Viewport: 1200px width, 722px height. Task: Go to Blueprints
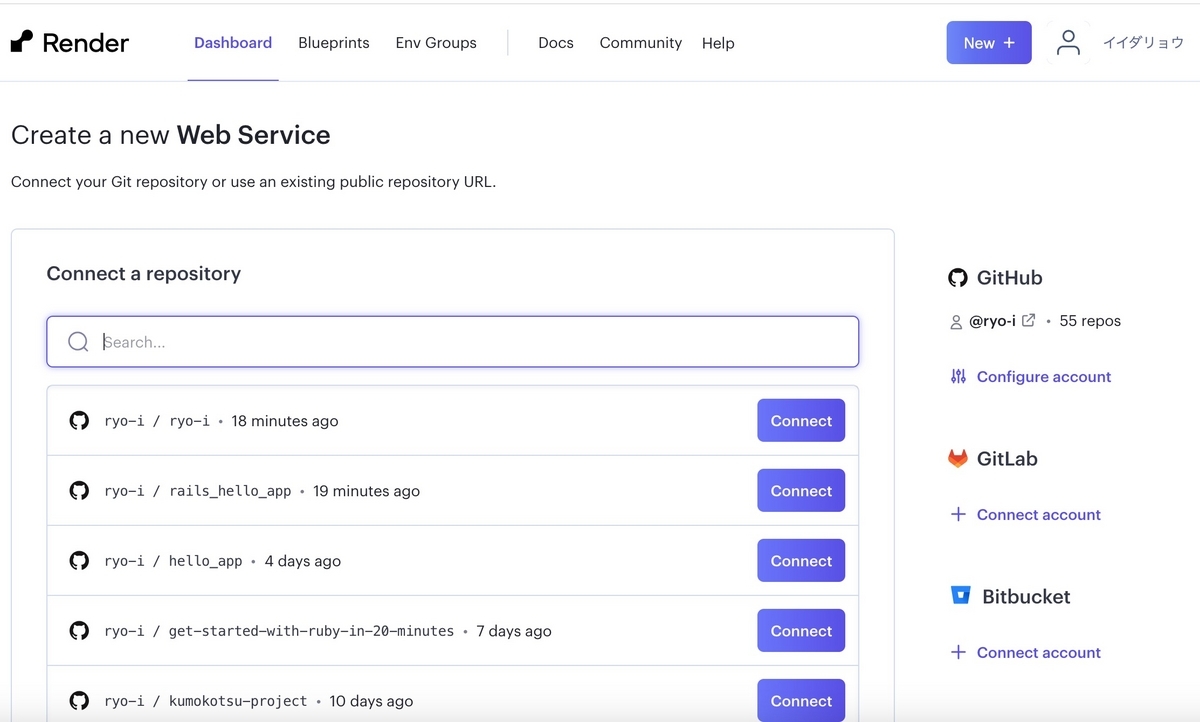(334, 43)
